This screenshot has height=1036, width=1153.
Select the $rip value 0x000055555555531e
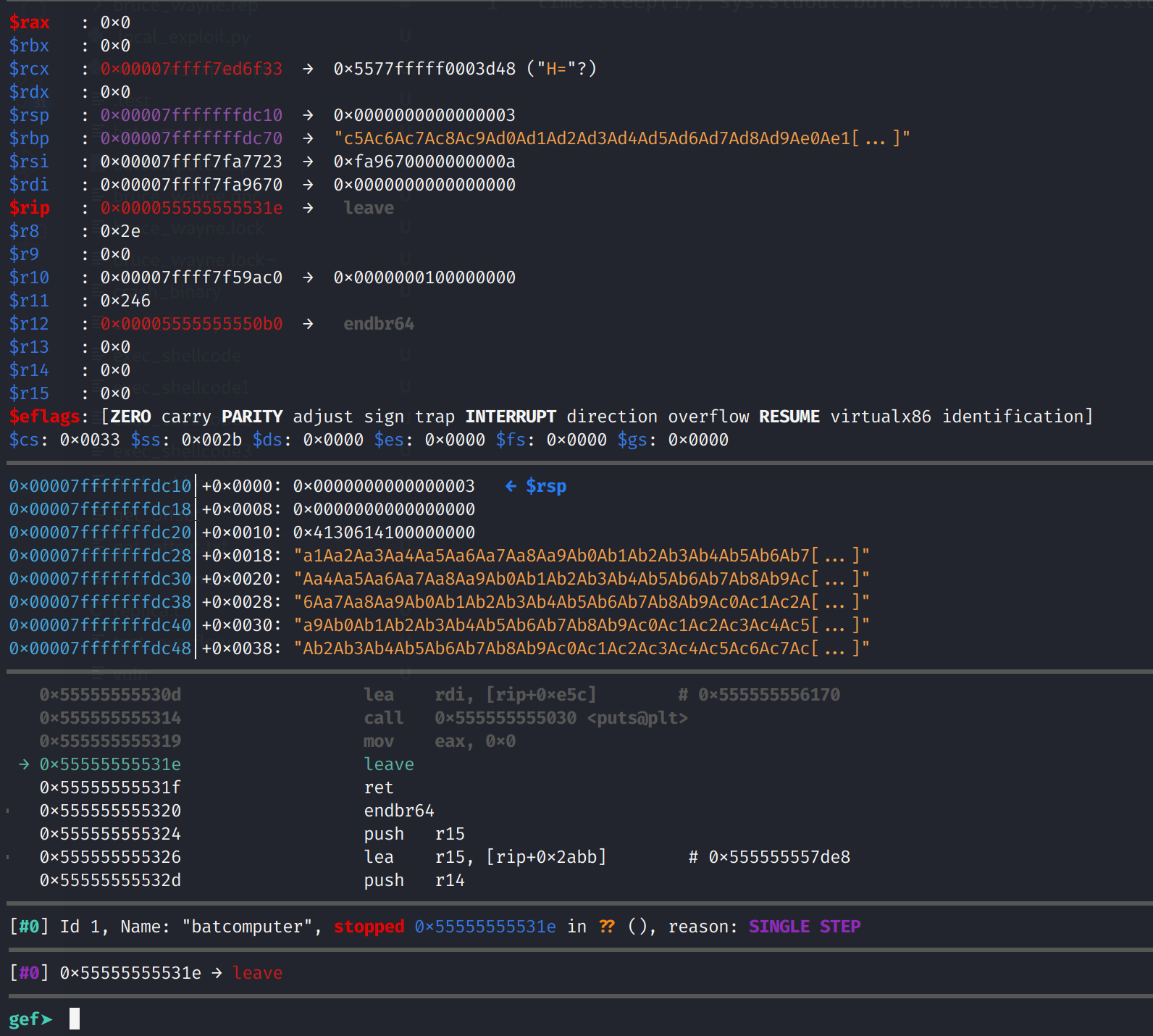(191, 208)
